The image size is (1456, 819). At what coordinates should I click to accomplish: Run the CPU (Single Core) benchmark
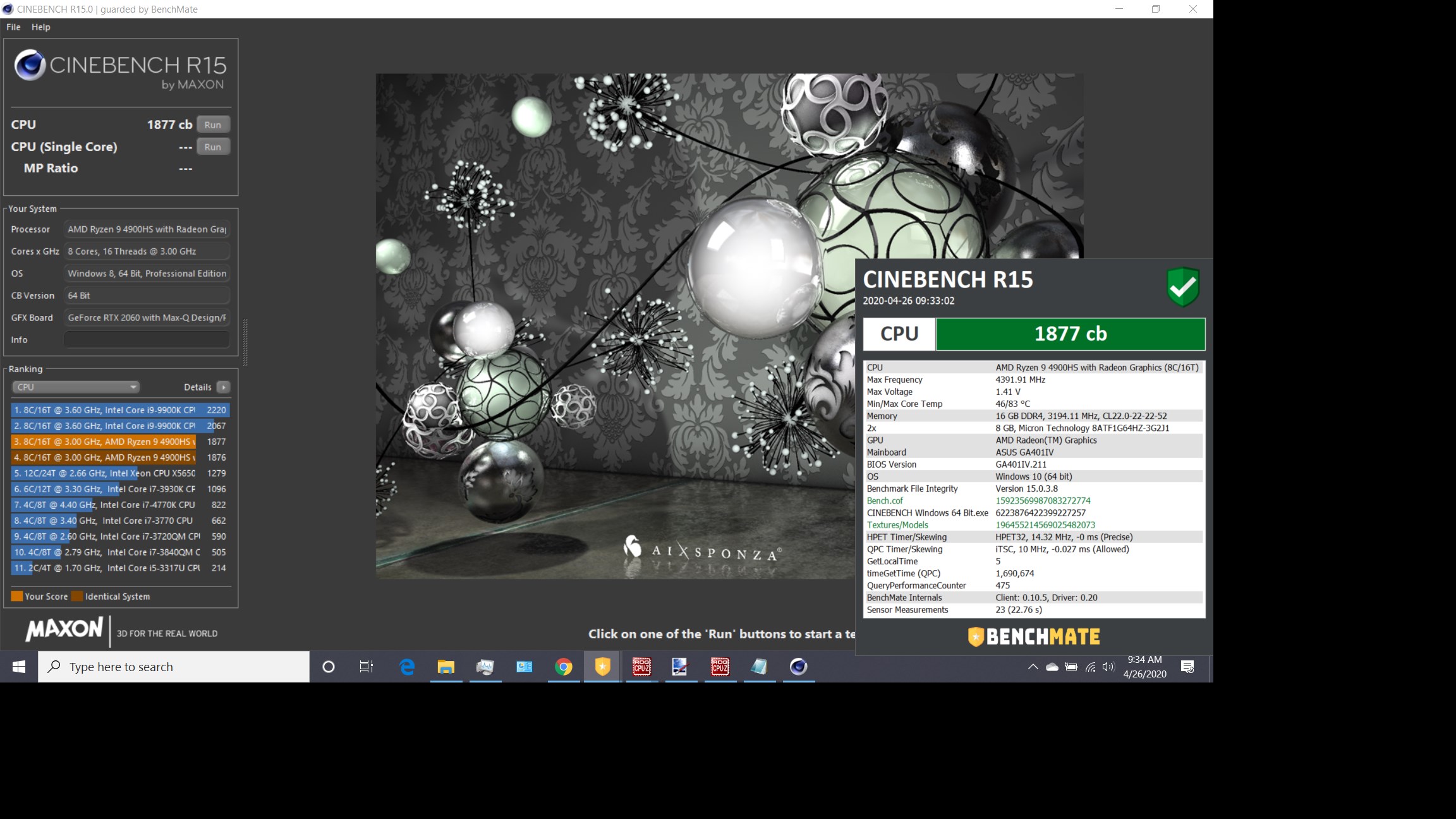click(x=213, y=147)
